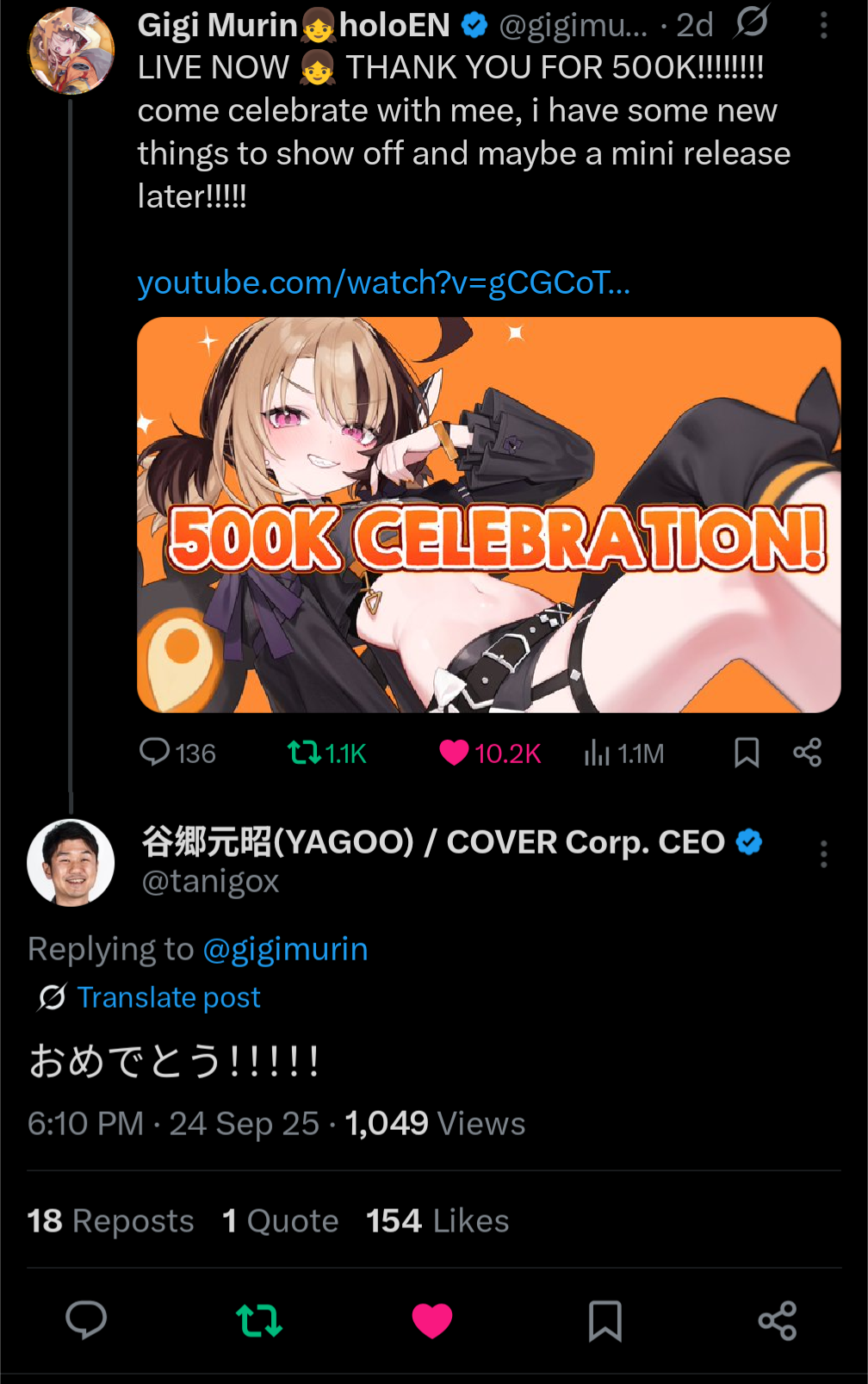The height and width of the screenshot is (1384, 868).
Task: Open YAGOO reply's three-dot menu
Action: coord(823,853)
